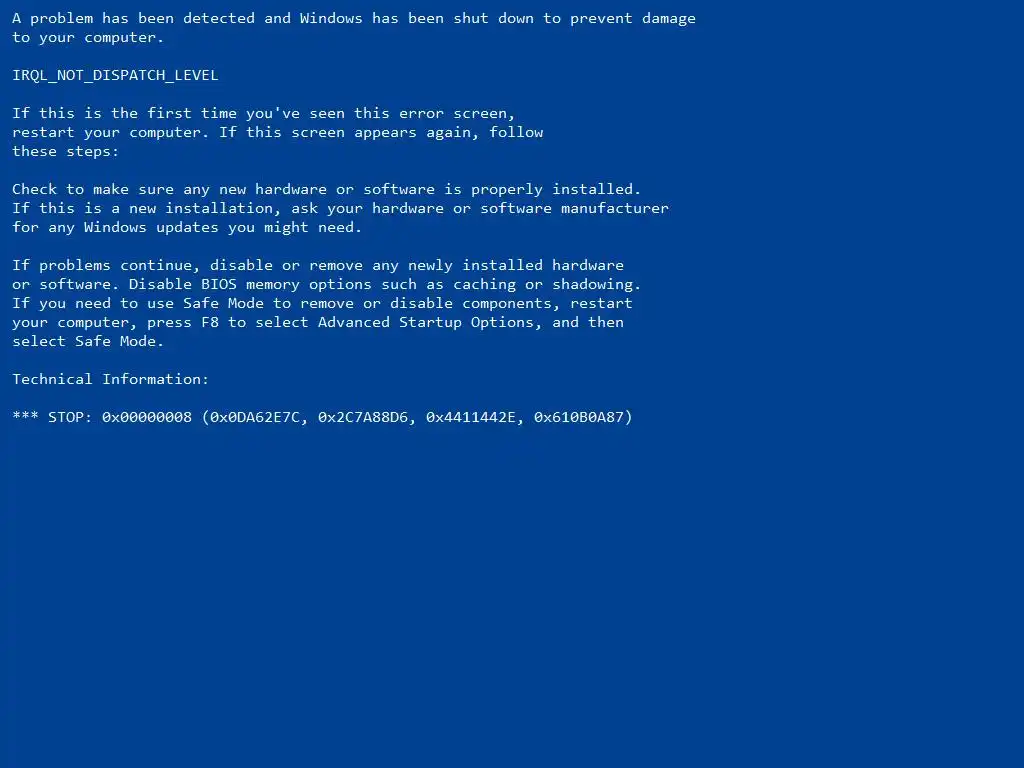Click the three asterisks before STOP
This screenshot has height=768, width=1024.
(25, 415)
